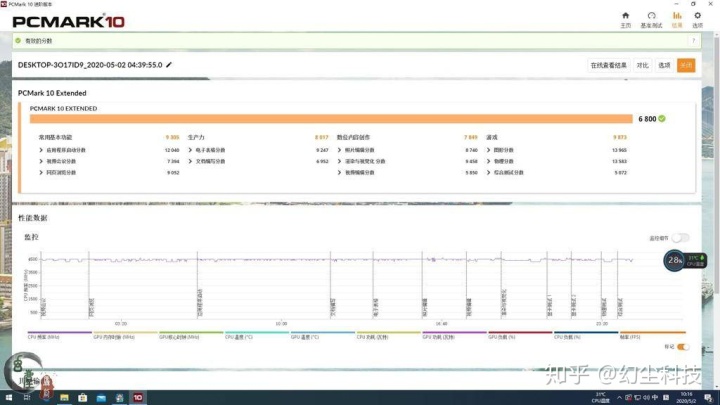Select the frame rate (FPS) legend item
The width and height of the screenshot is (720, 405).
pyautogui.click(x=652, y=335)
